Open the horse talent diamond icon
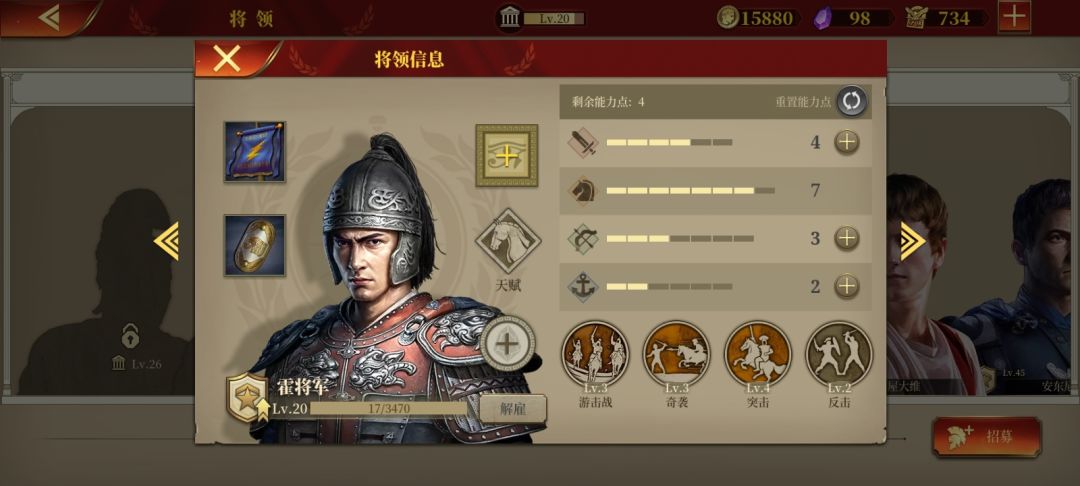The width and height of the screenshot is (1080, 486). click(508, 241)
